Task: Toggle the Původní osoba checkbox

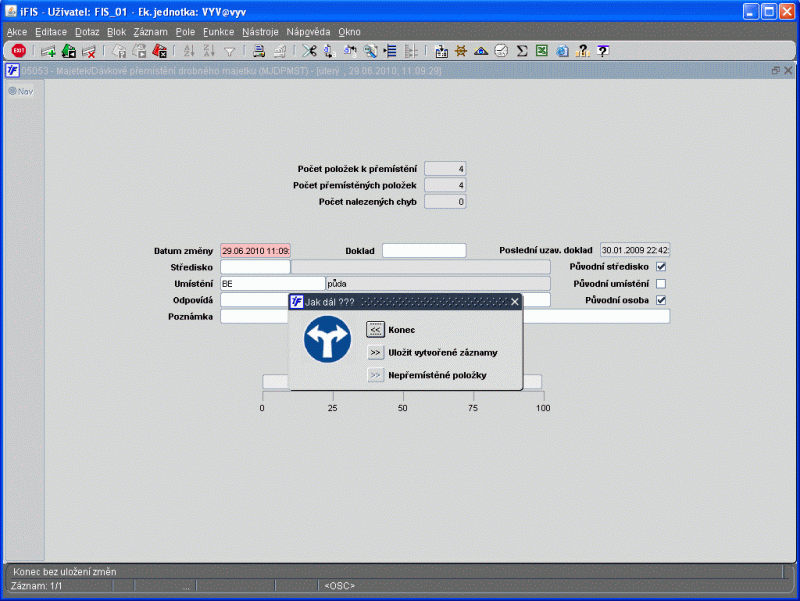Action: click(x=661, y=300)
